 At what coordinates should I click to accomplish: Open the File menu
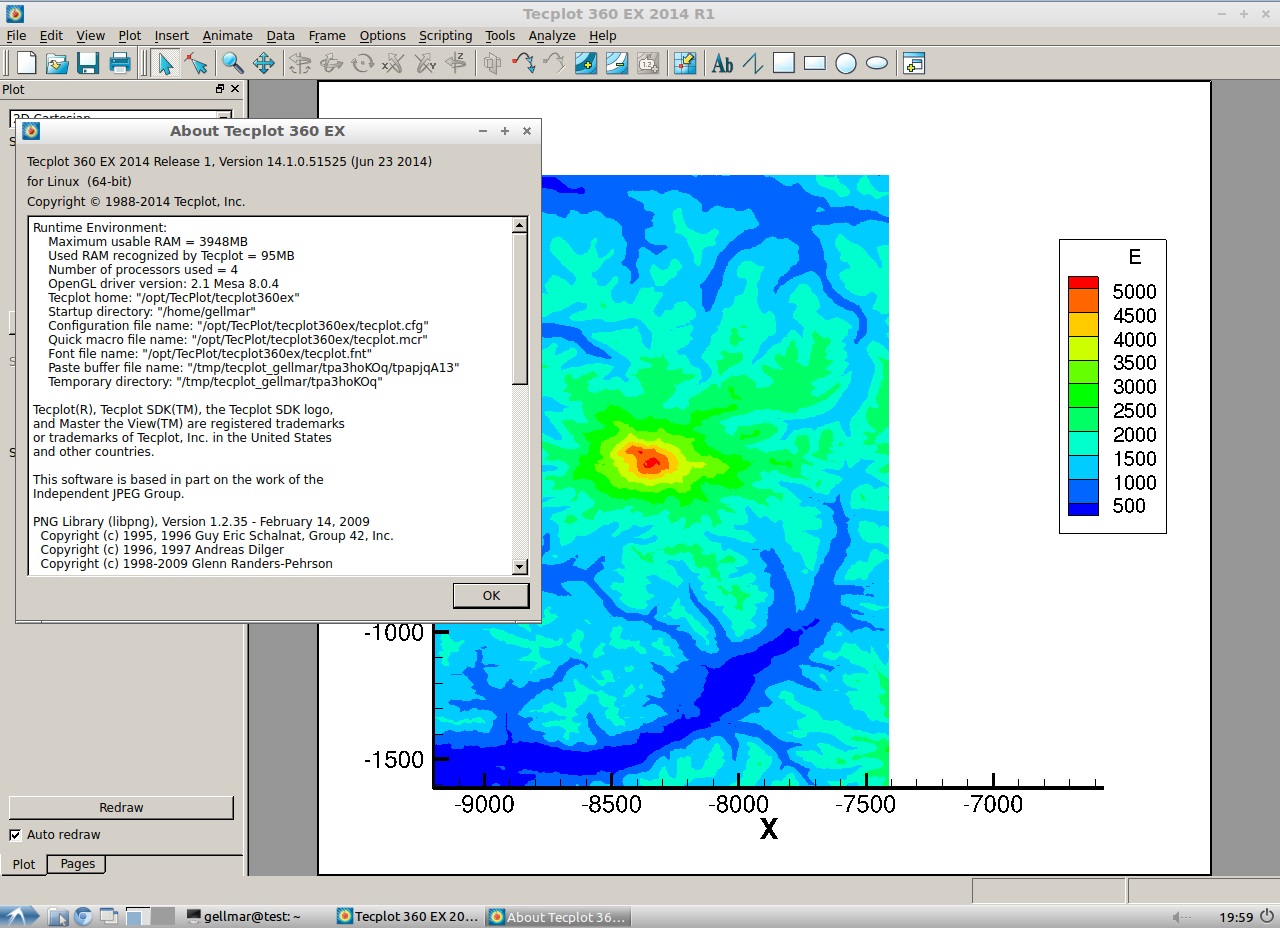click(16, 35)
